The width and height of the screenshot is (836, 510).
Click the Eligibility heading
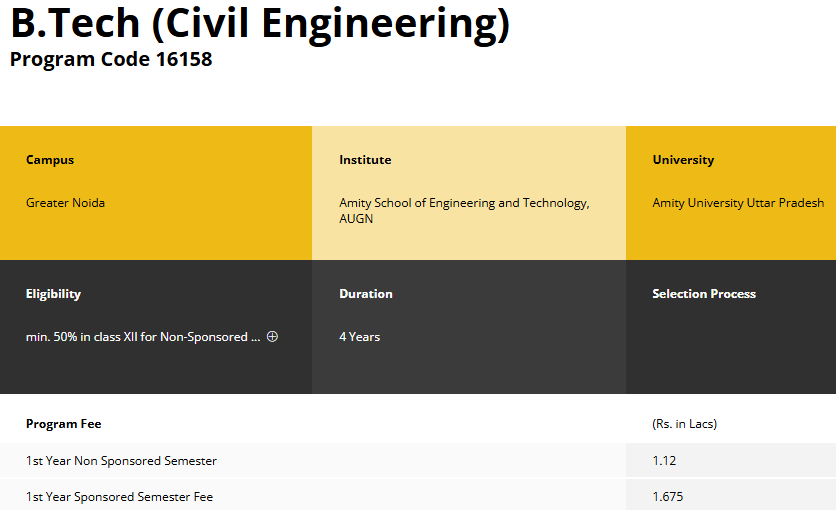53,294
